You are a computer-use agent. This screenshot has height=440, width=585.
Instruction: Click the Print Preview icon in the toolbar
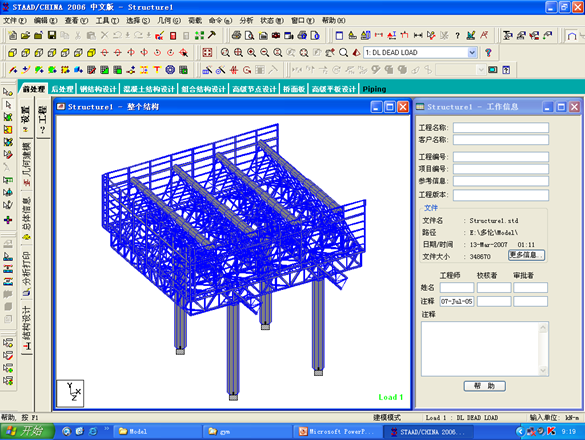(249, 35)
